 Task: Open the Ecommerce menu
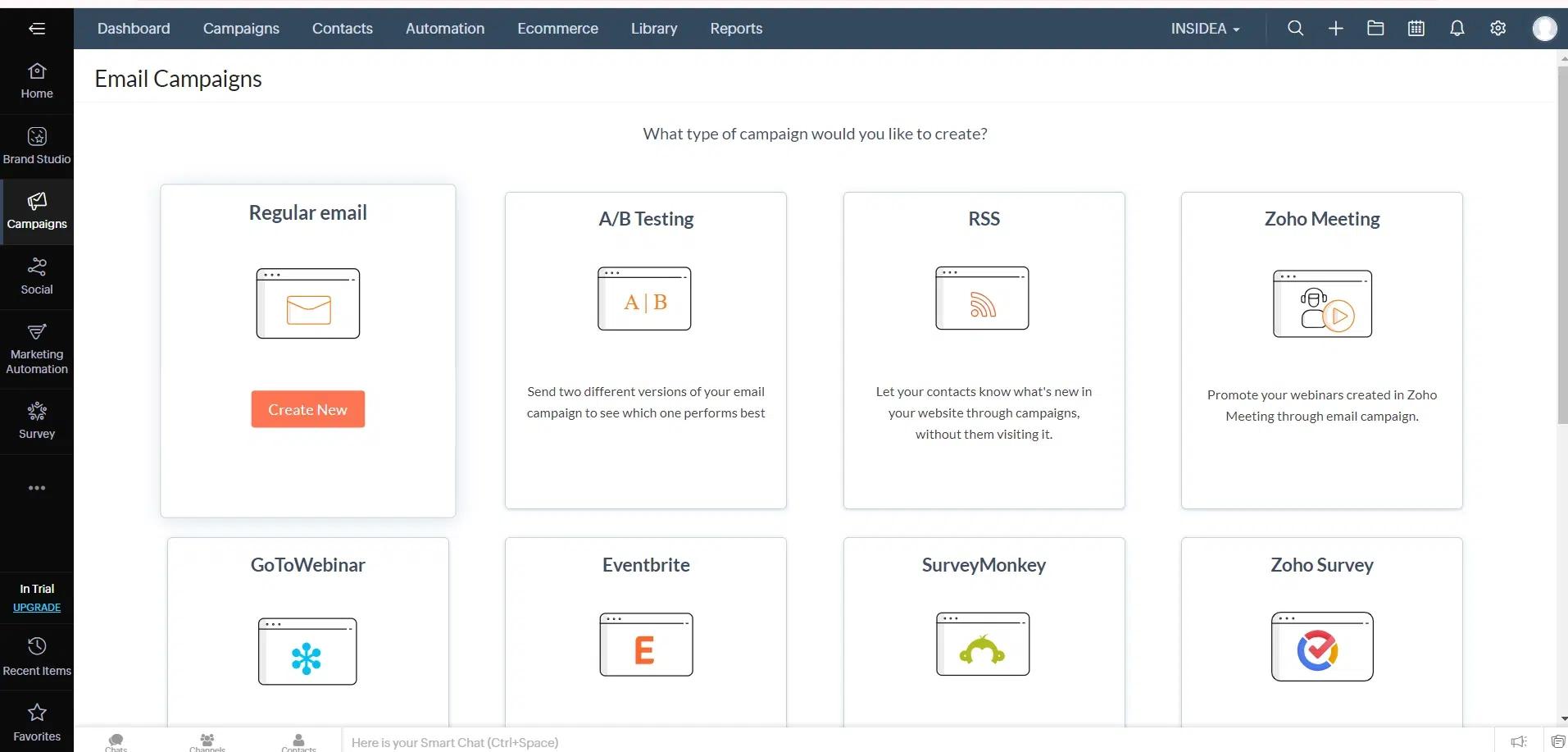(x=557, y=29)
